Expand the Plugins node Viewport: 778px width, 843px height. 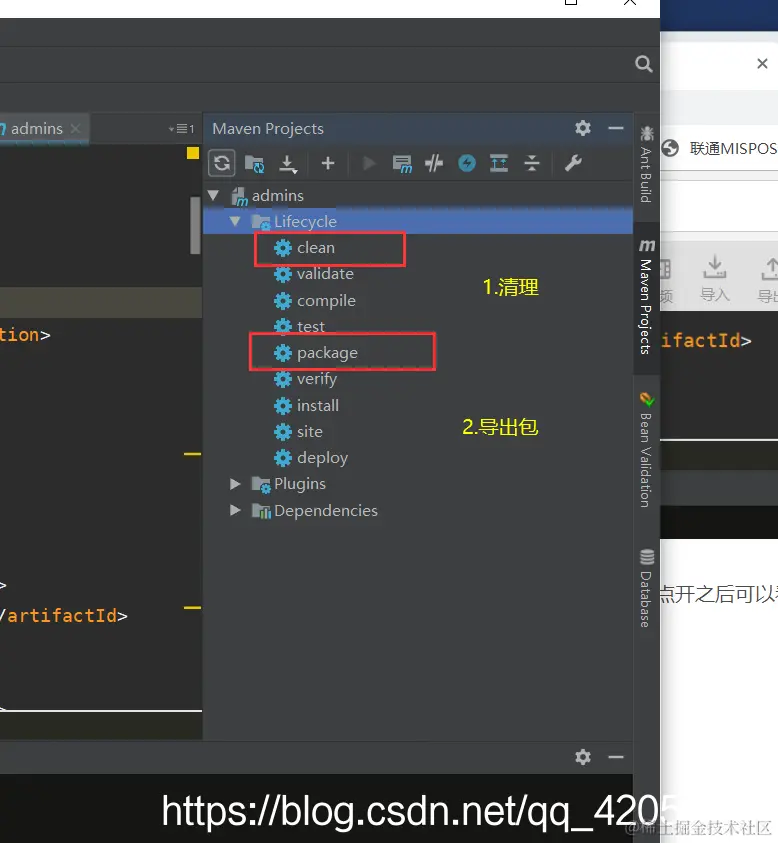click(x=235, y=484)
